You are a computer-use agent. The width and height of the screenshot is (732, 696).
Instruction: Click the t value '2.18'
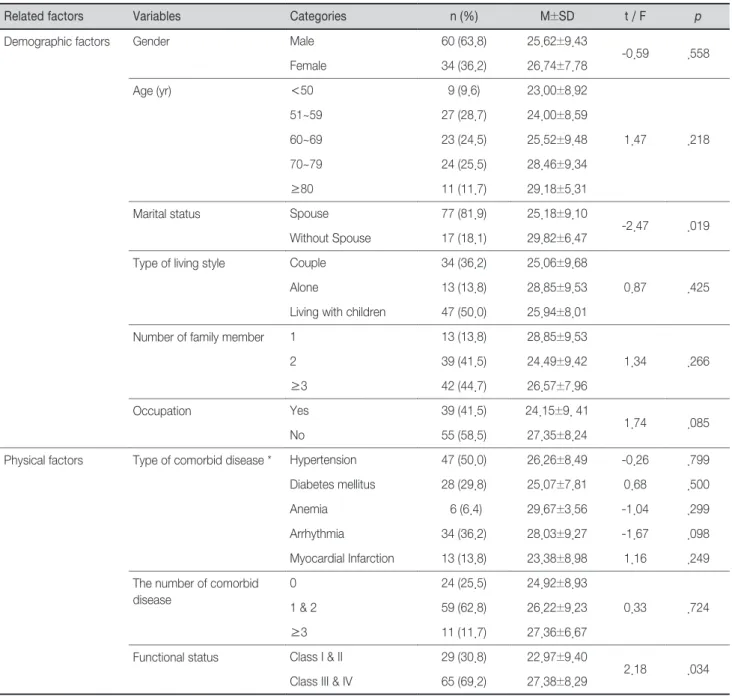tap(635, 669)
